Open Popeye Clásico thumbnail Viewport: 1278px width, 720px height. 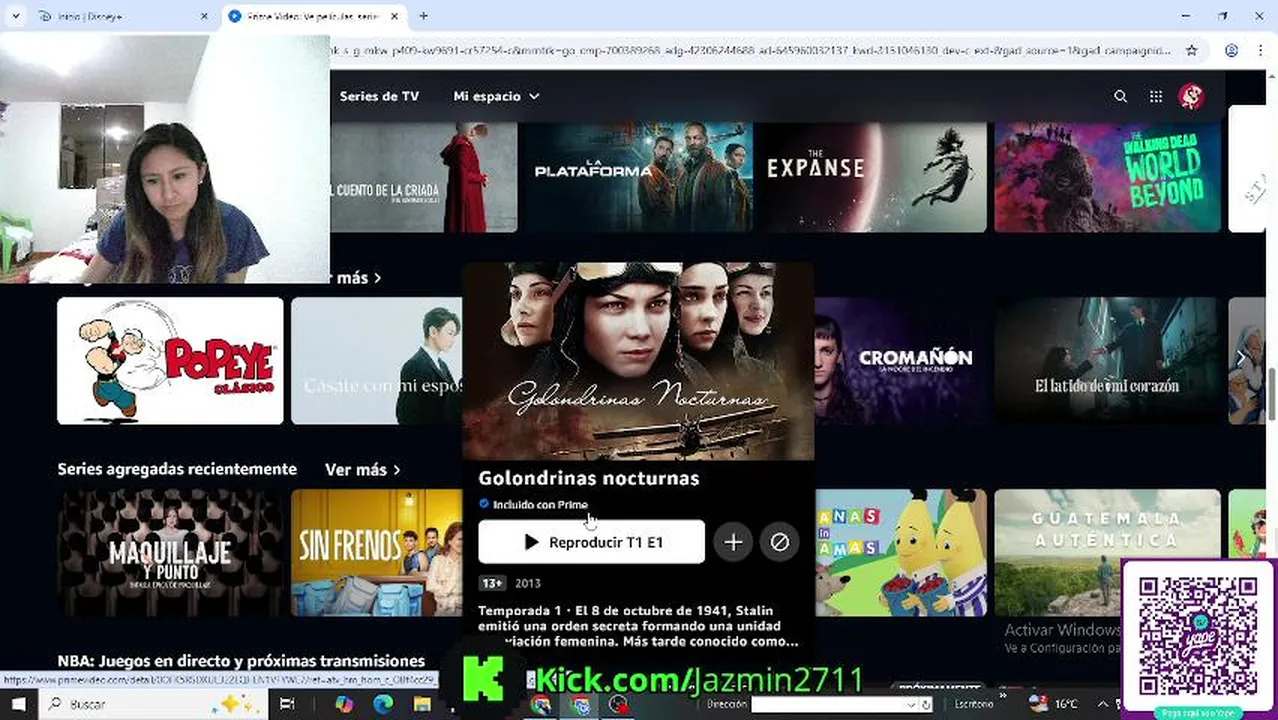coord(170,360)
